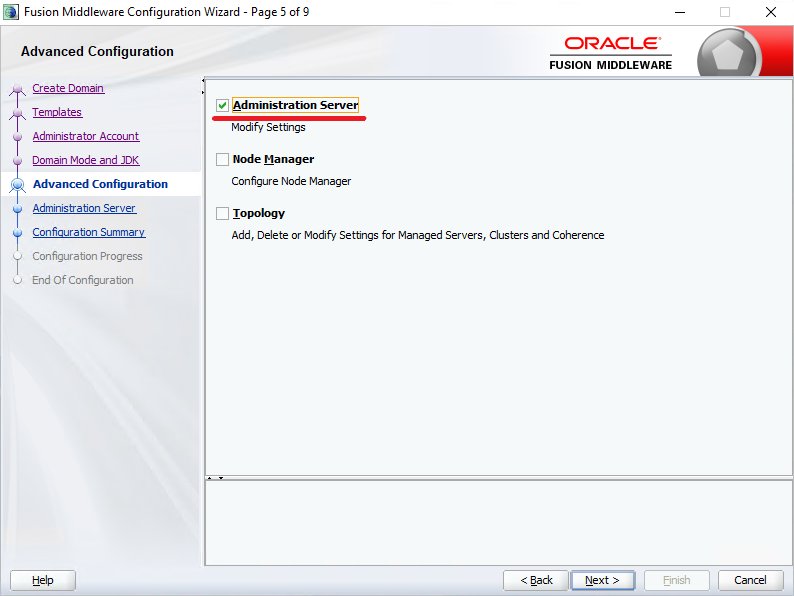Proceed with the Next button

[603, 580]
